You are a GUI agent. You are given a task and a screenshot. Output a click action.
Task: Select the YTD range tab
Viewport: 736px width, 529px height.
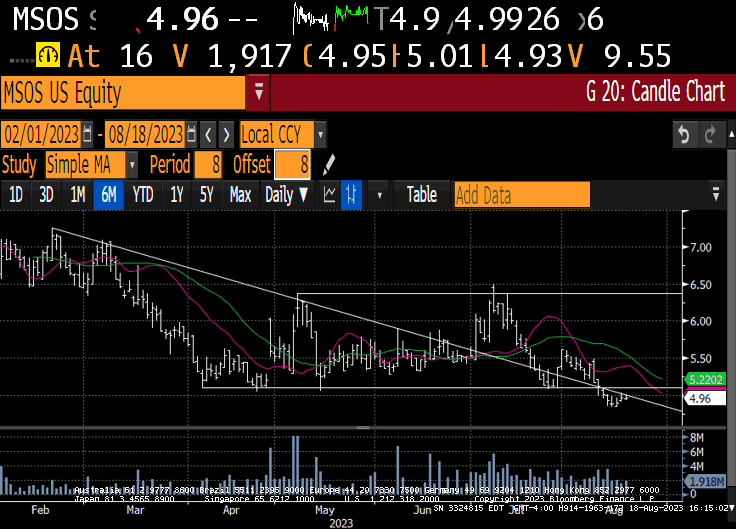(x=143, y=194)
